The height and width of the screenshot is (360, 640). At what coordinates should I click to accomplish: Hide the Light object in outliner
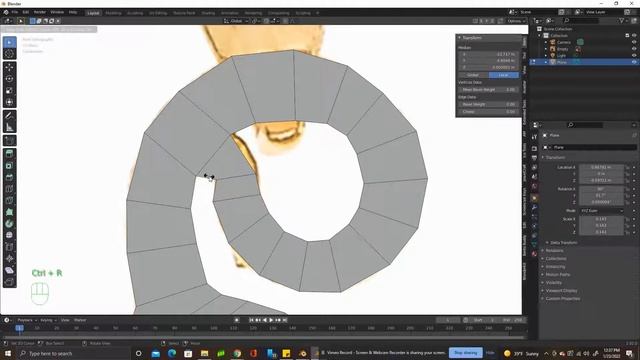[634, 55]
